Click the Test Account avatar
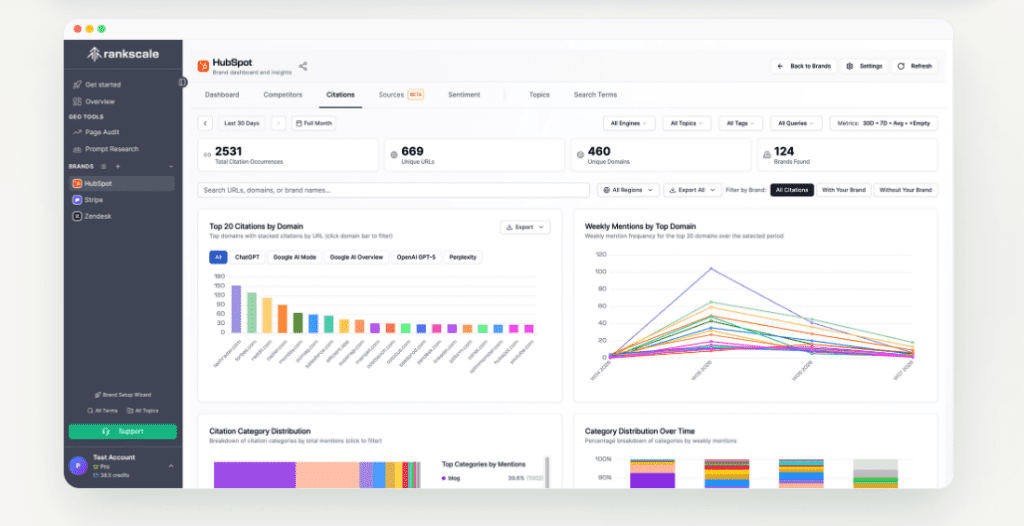The image size is (1024, 526). click(78, 466)
